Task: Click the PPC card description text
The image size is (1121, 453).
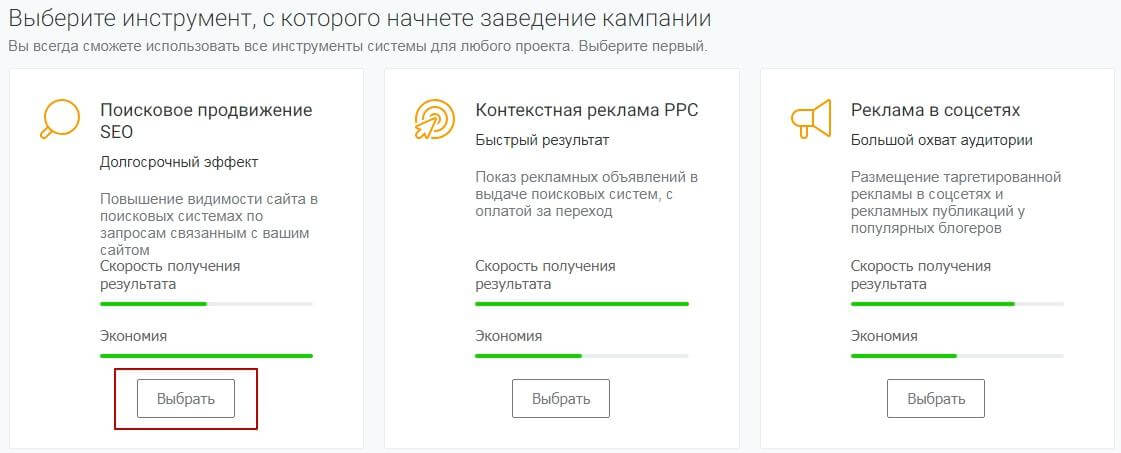Action: pyautogui.click(x=586, y=194)
